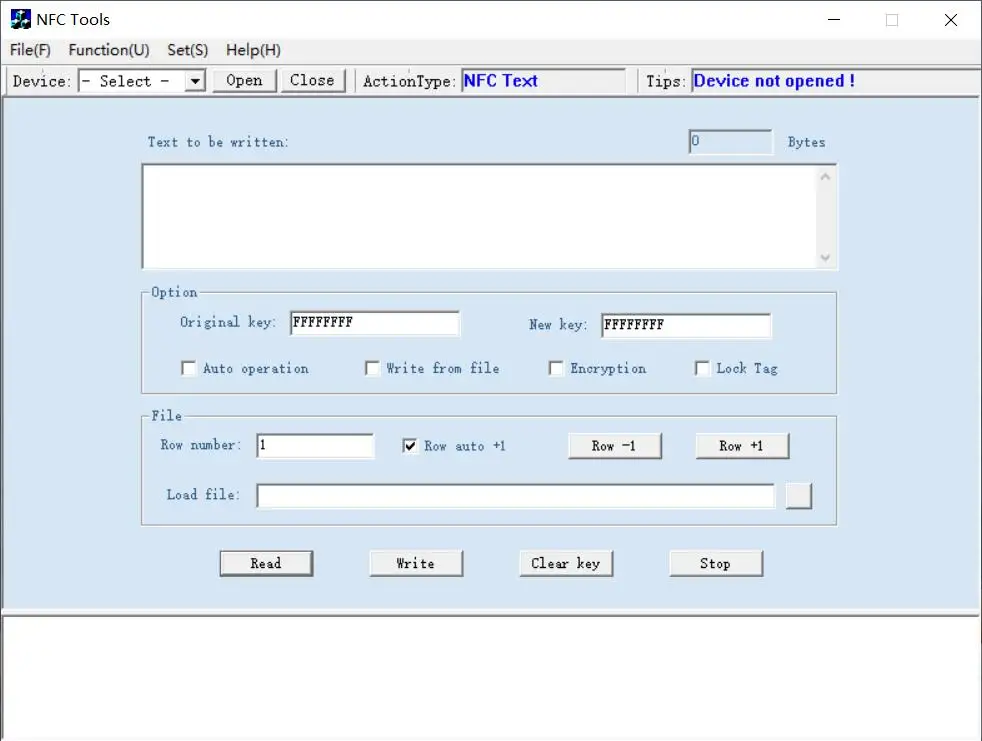Enable the Write from file checkbox

(372, 368)
